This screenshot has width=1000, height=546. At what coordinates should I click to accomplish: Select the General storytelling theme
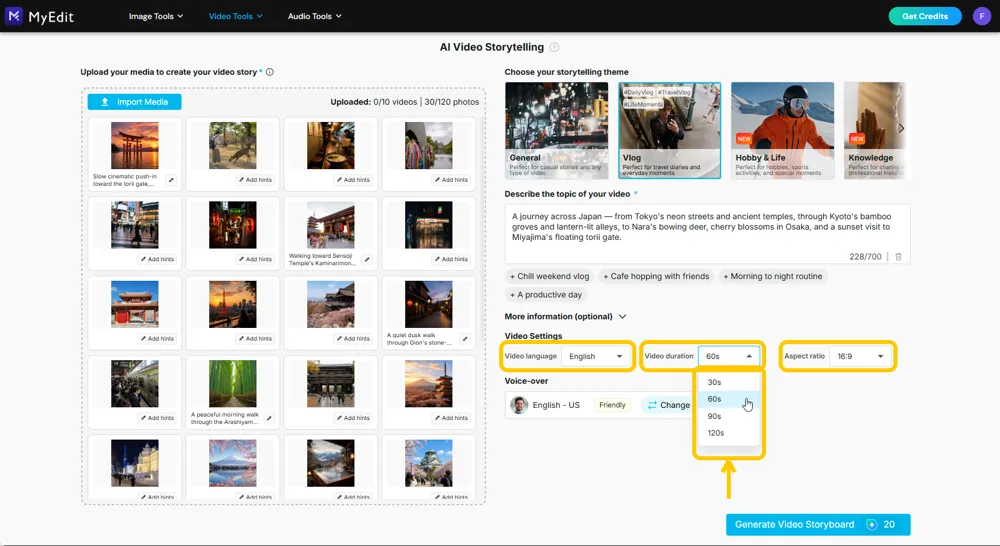(x=556, y=130)
